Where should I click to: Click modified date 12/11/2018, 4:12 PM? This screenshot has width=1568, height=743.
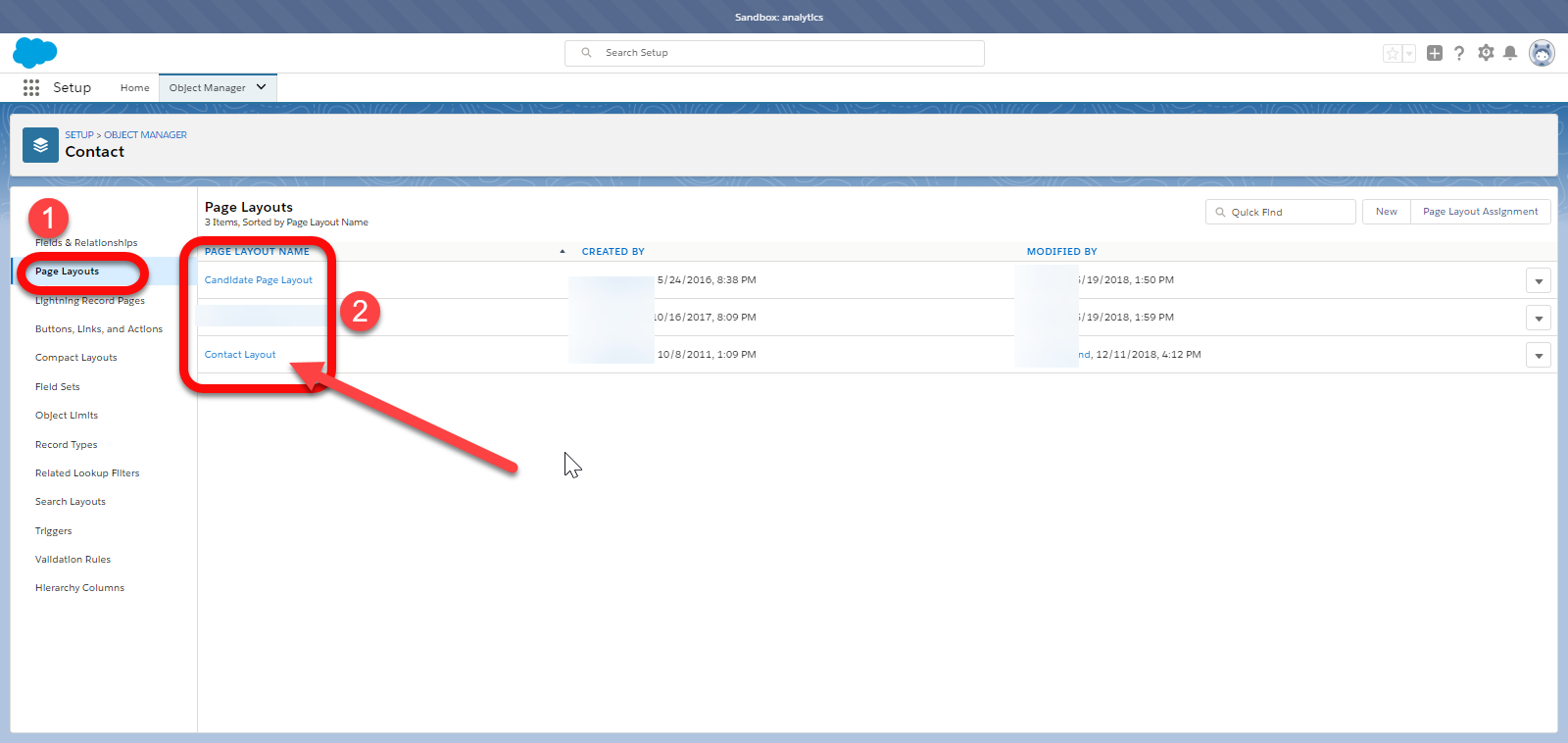pyautogui.click(x=1149, y=355)
